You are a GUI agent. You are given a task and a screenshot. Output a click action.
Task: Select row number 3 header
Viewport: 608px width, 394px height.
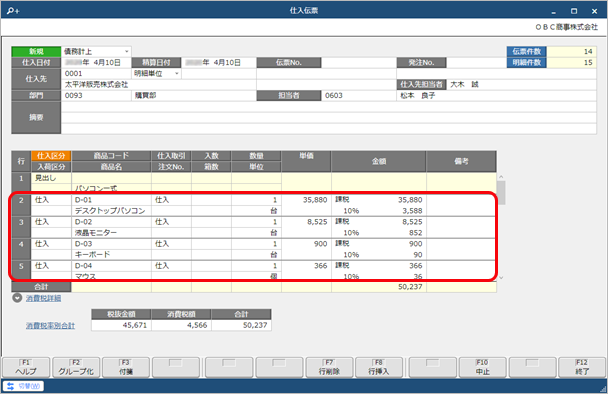coord(21,227)
